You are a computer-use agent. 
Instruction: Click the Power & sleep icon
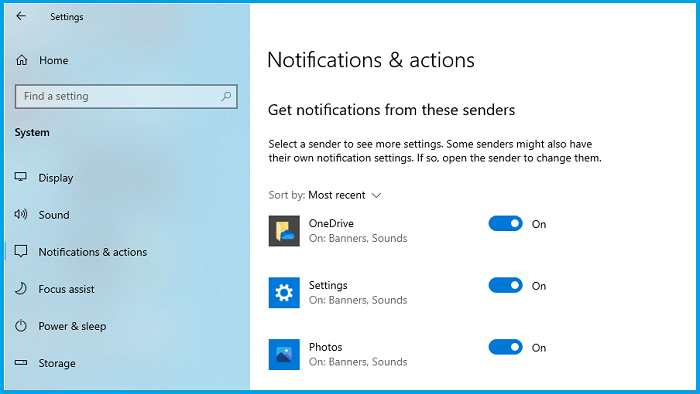coord(21,326)
